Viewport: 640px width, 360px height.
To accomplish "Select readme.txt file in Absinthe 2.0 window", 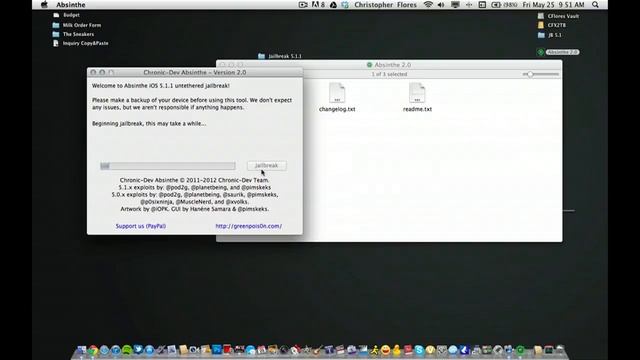I will coord(417,97).
